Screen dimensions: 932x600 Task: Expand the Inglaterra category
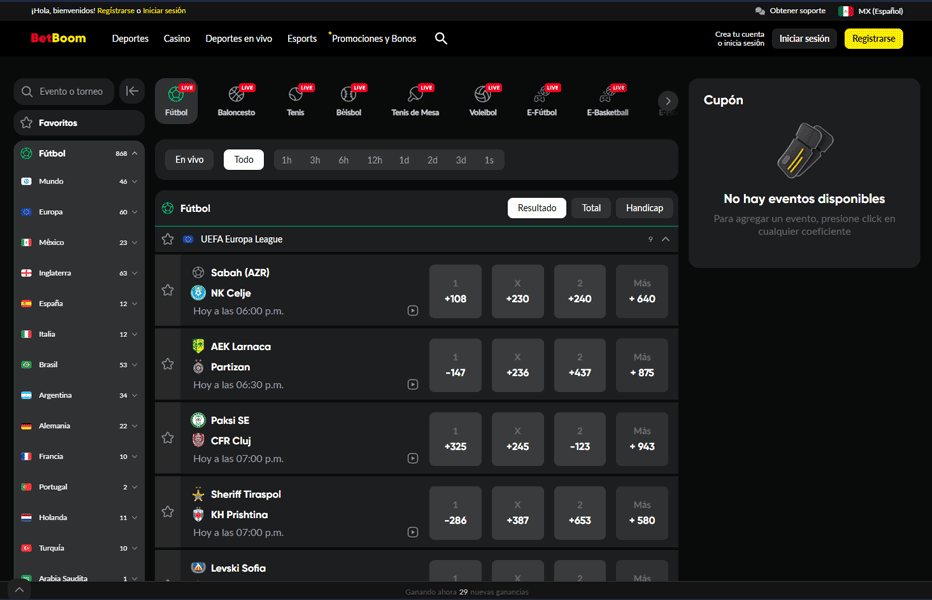134,273
